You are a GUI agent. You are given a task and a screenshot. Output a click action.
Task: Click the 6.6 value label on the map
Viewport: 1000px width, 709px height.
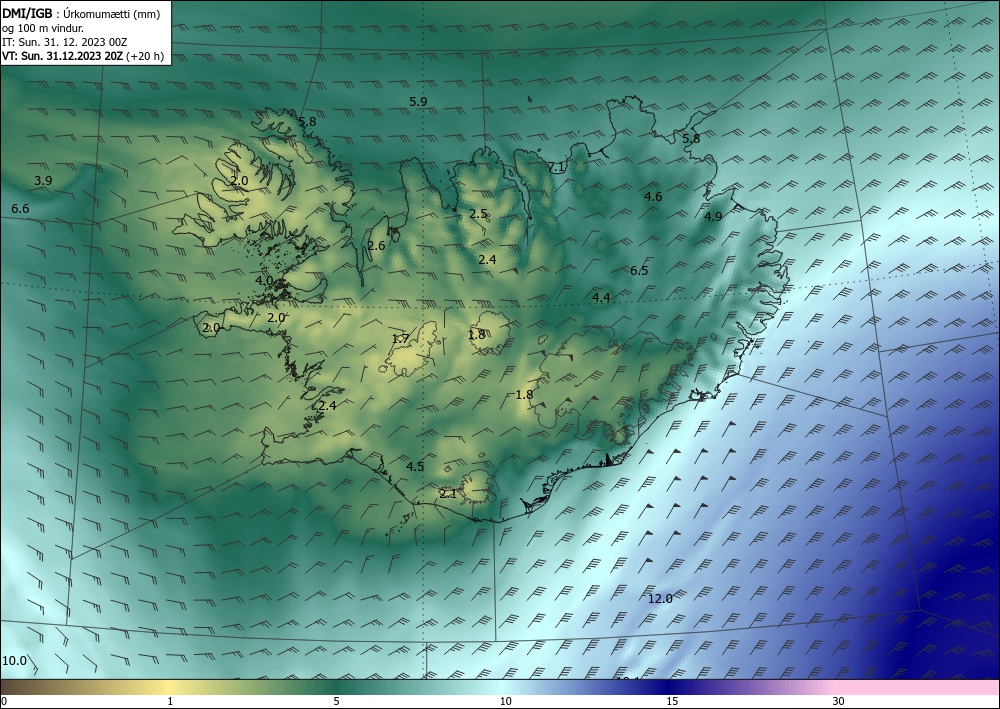(20, 209)
